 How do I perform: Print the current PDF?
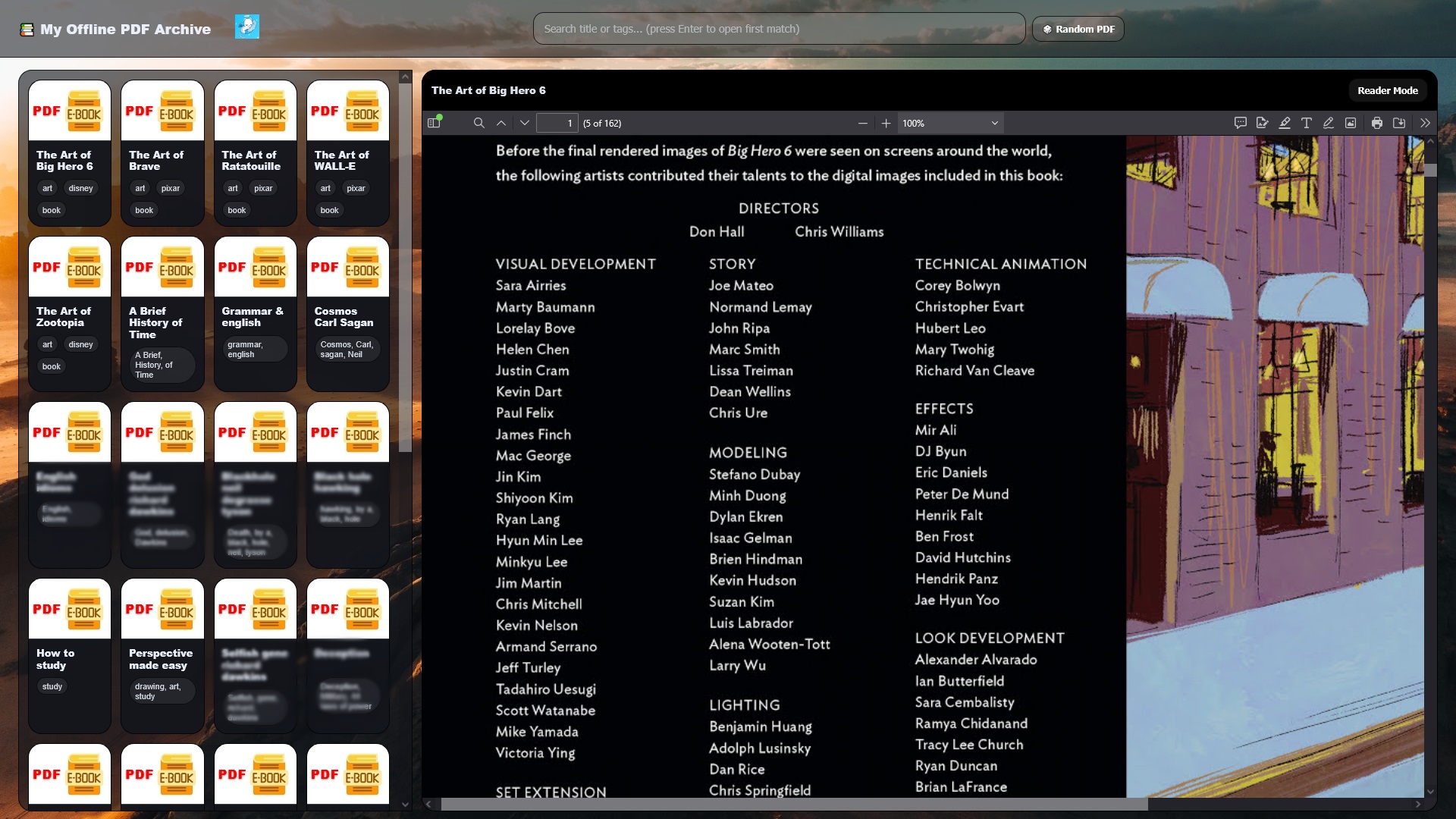click(x=1377, y=123)
